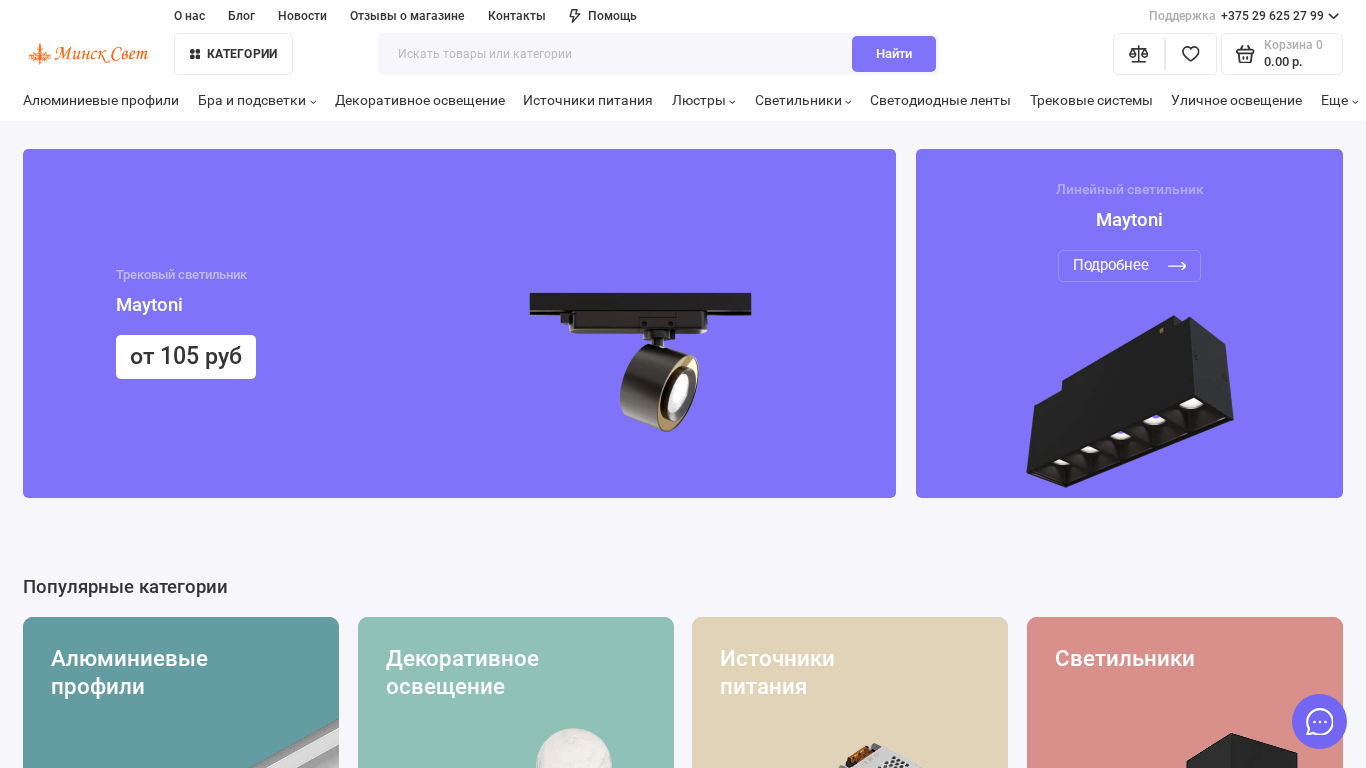Click the Подробнее button
1366x768 pixels.
click(1129, 266)
